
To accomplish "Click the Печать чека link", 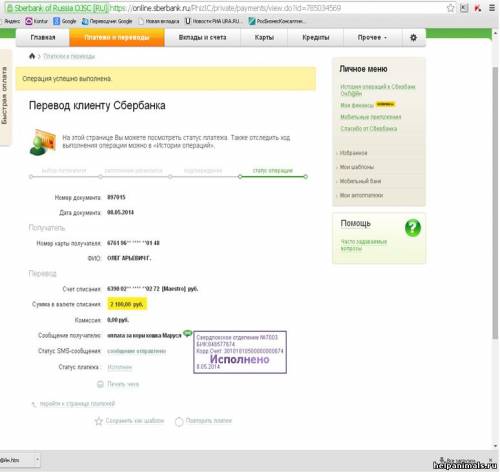I will [x=123, y=384].
